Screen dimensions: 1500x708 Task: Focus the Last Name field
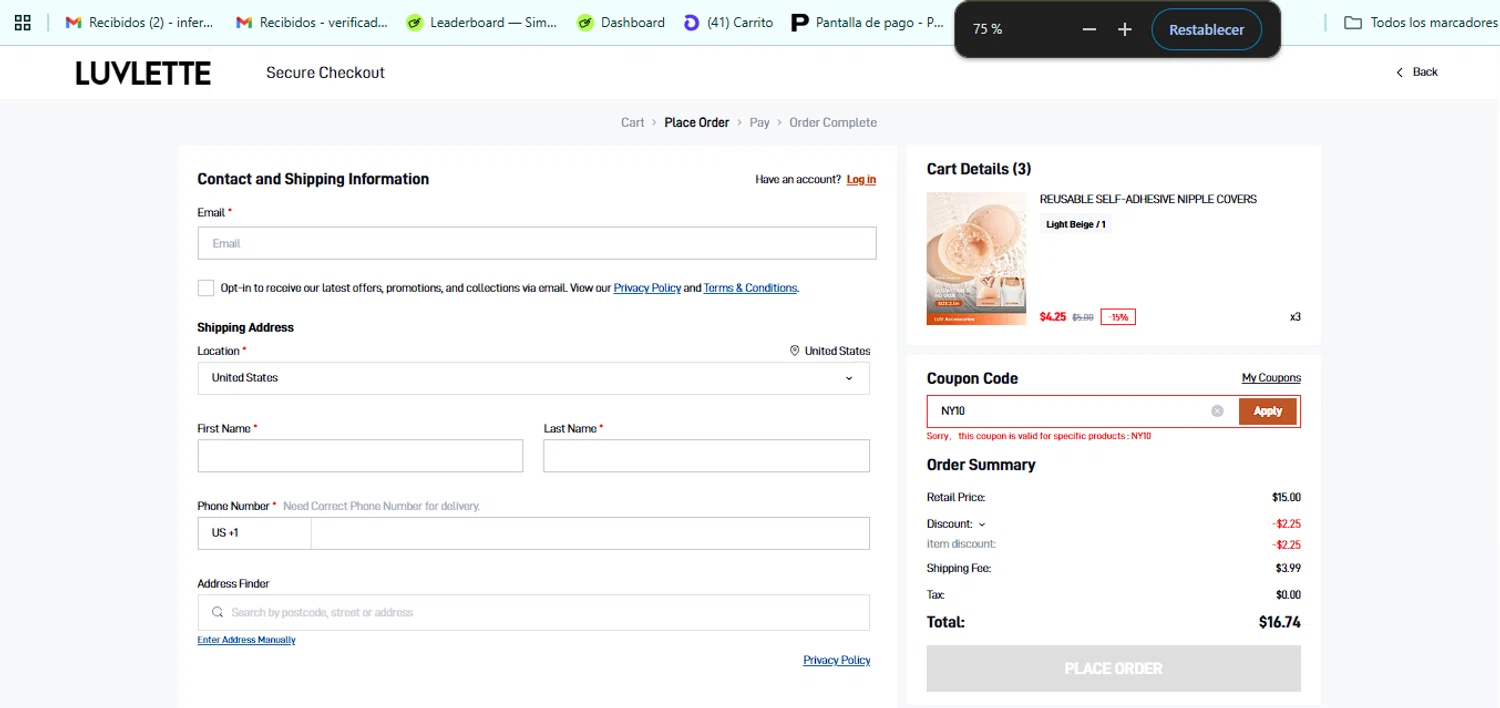pos(706,456)
